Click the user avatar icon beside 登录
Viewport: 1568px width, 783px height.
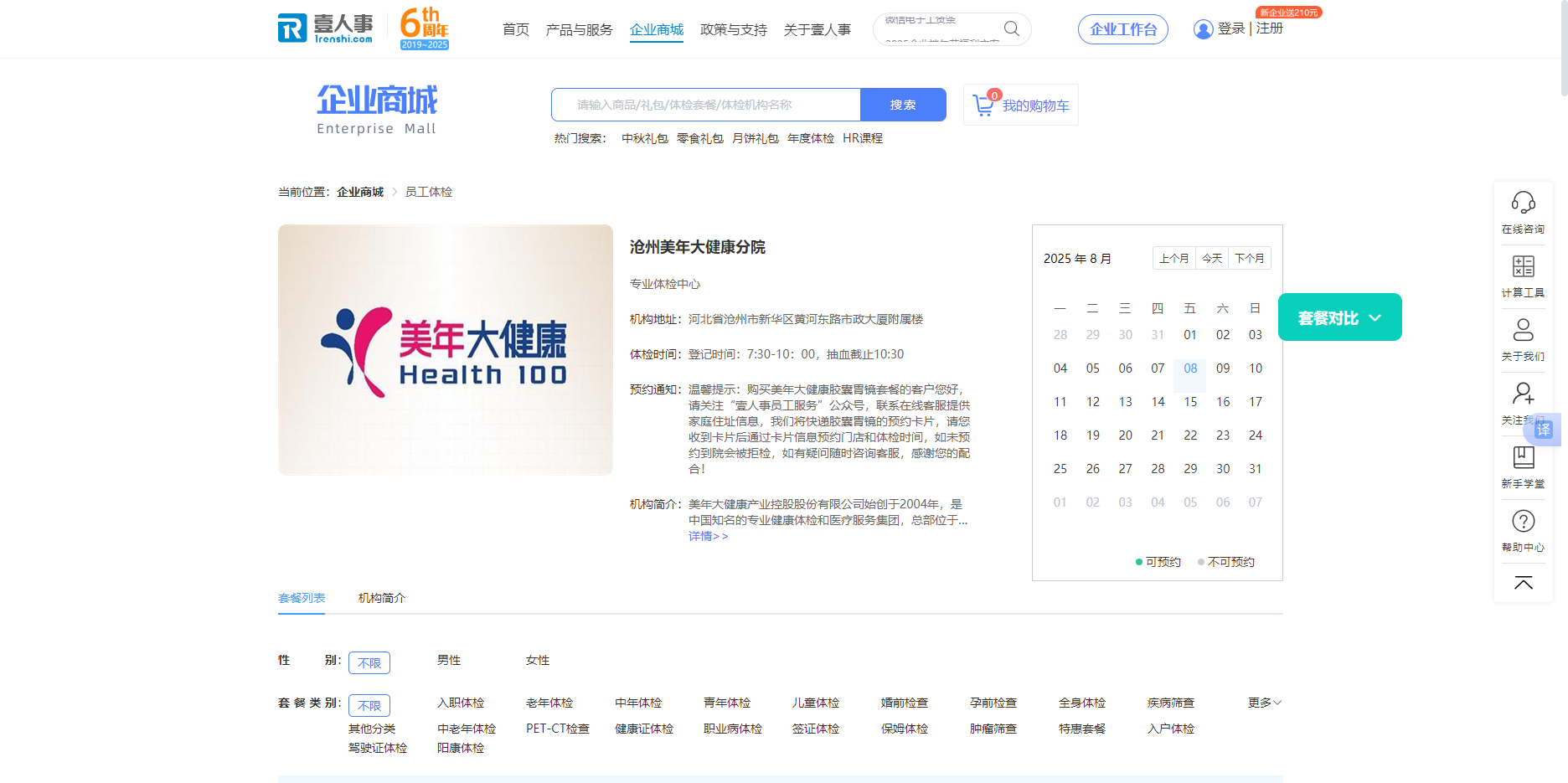[x=1203, y=29]
